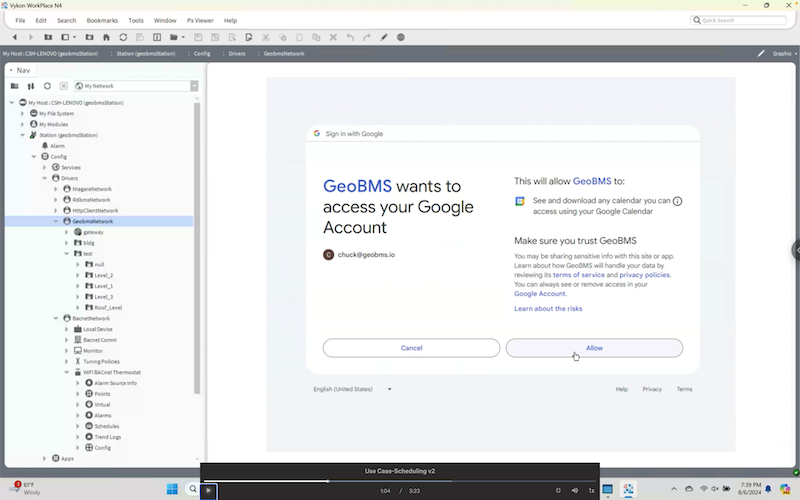The height and width of the screenshot is (500, 800).
Task: Click the split-view toolbar icon
Action: coord(157,37)
